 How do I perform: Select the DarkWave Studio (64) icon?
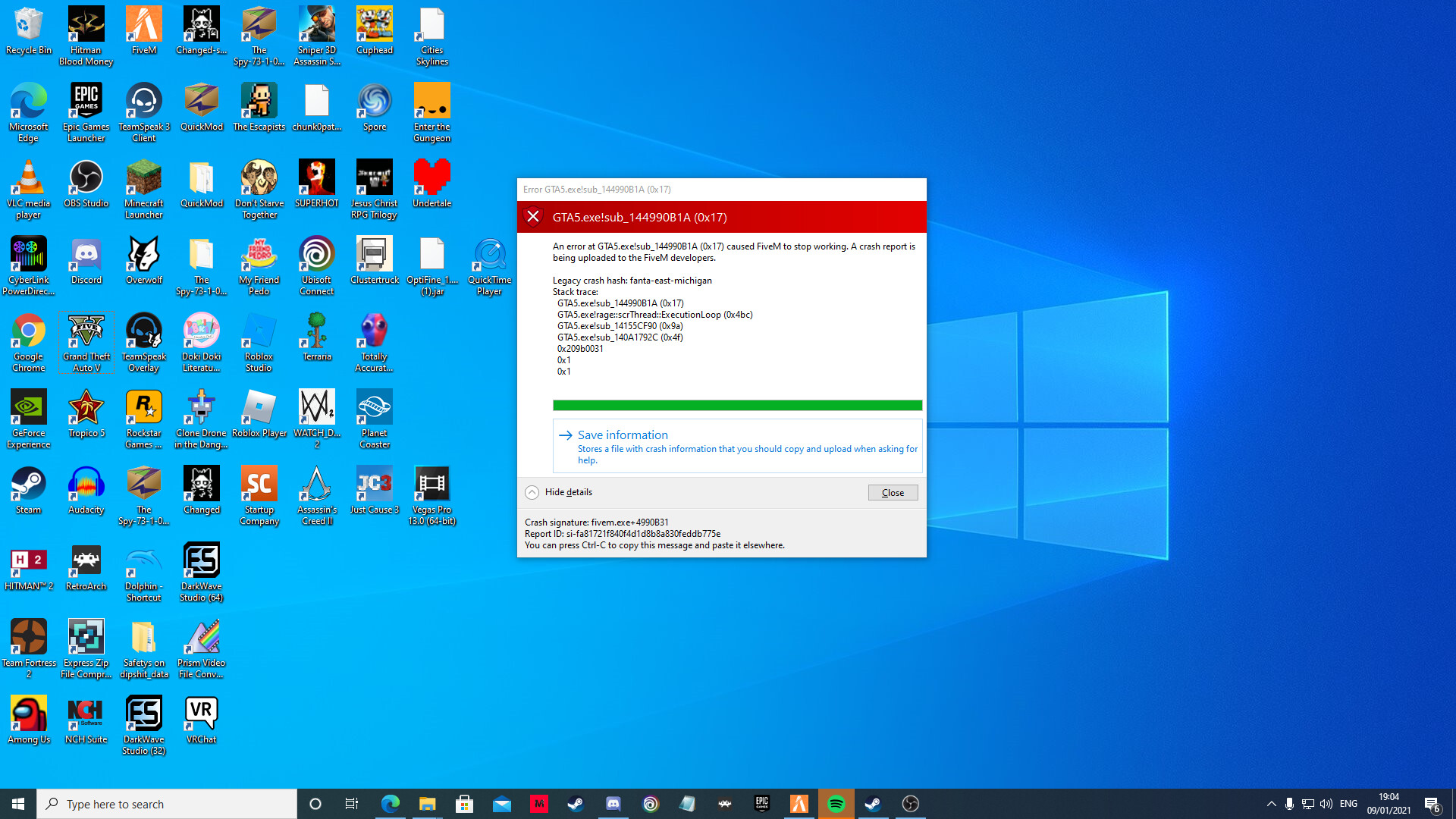pyautogui.click(x=202, y=573)
